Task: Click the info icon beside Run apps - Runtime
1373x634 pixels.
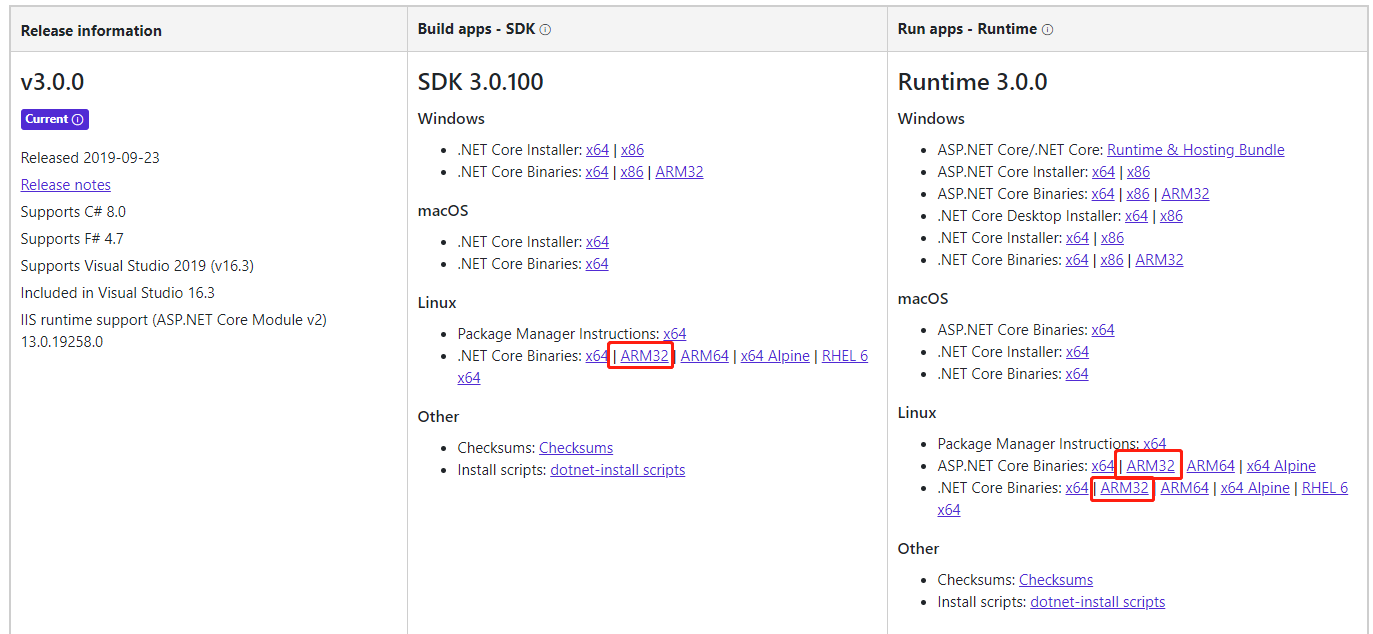Action: point(1047,30)
